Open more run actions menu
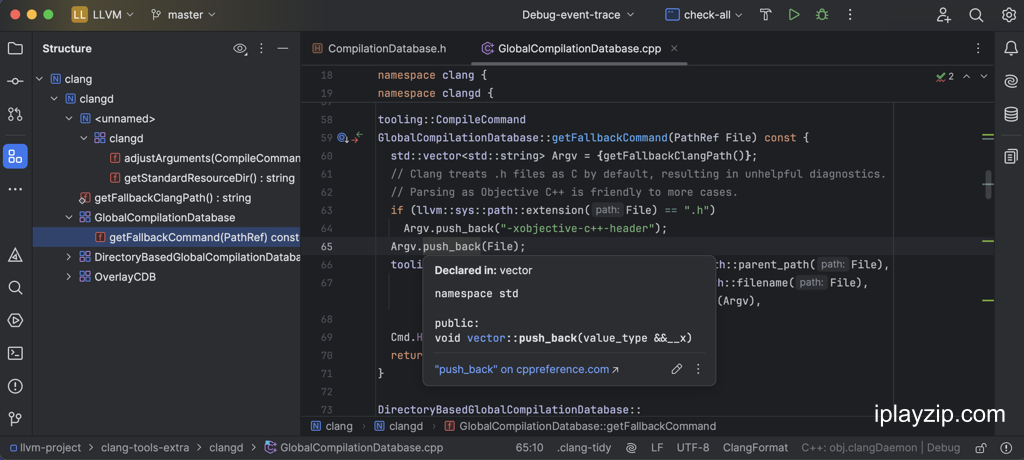 (x=850, y=14)
